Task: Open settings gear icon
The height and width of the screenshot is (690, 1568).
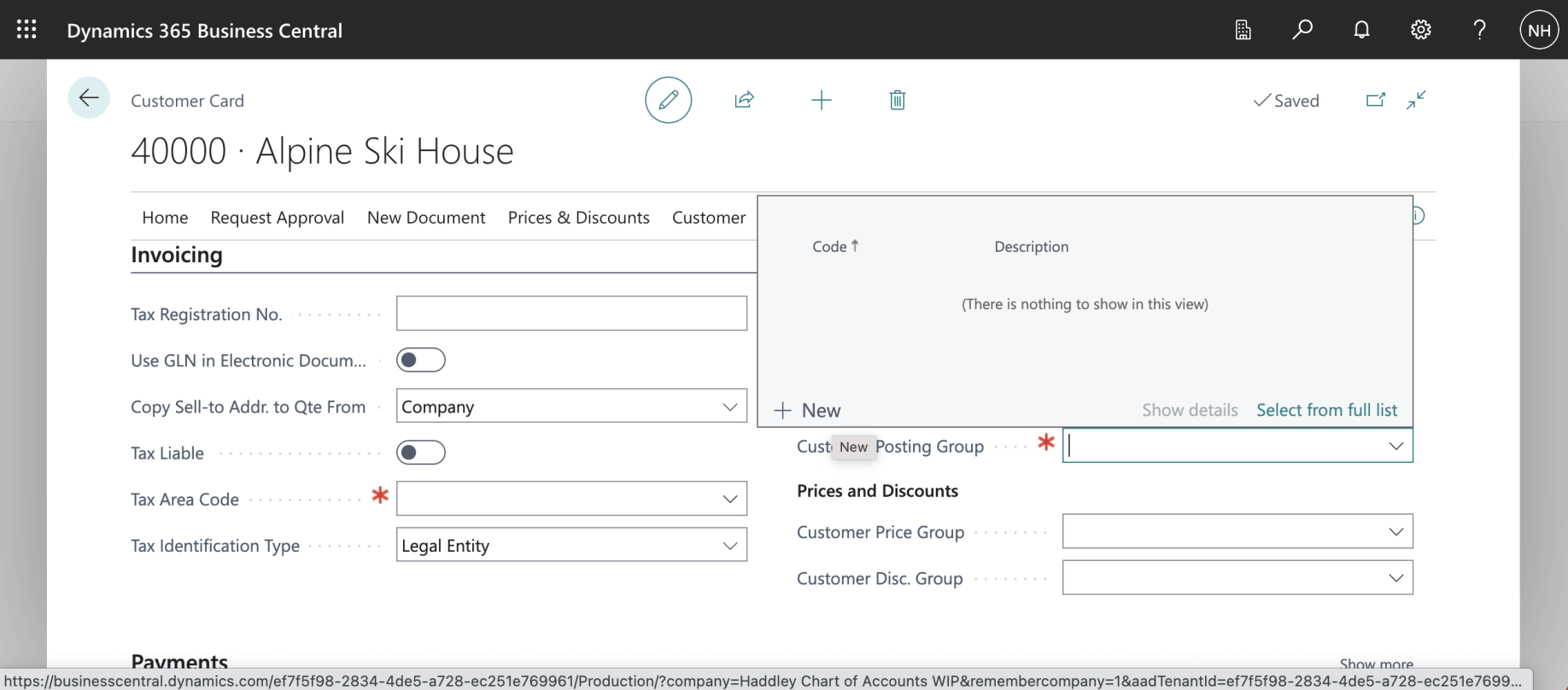Action: [1420, 30]
